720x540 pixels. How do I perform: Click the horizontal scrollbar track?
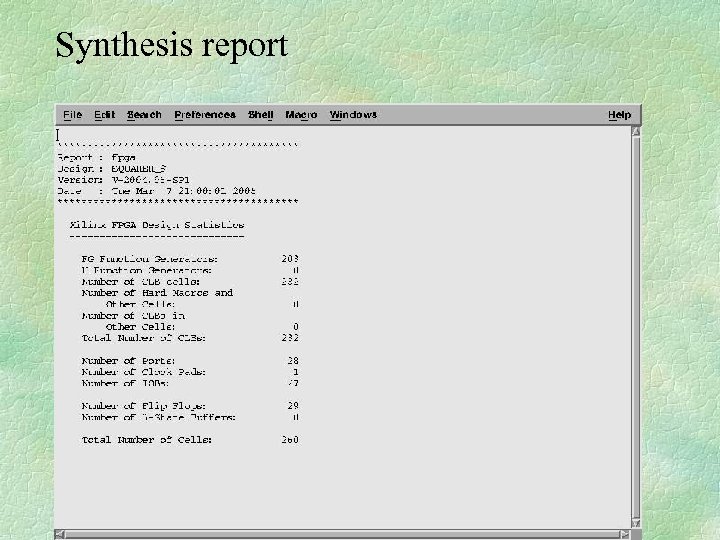342,534
